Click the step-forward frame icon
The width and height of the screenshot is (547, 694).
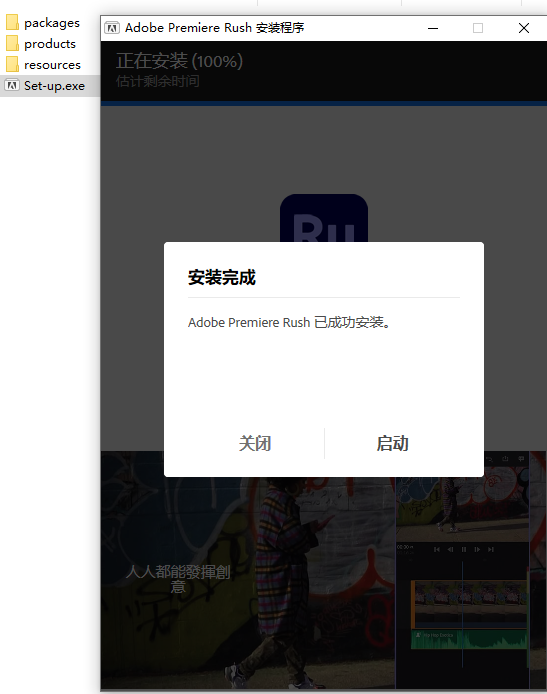[477, 549]
